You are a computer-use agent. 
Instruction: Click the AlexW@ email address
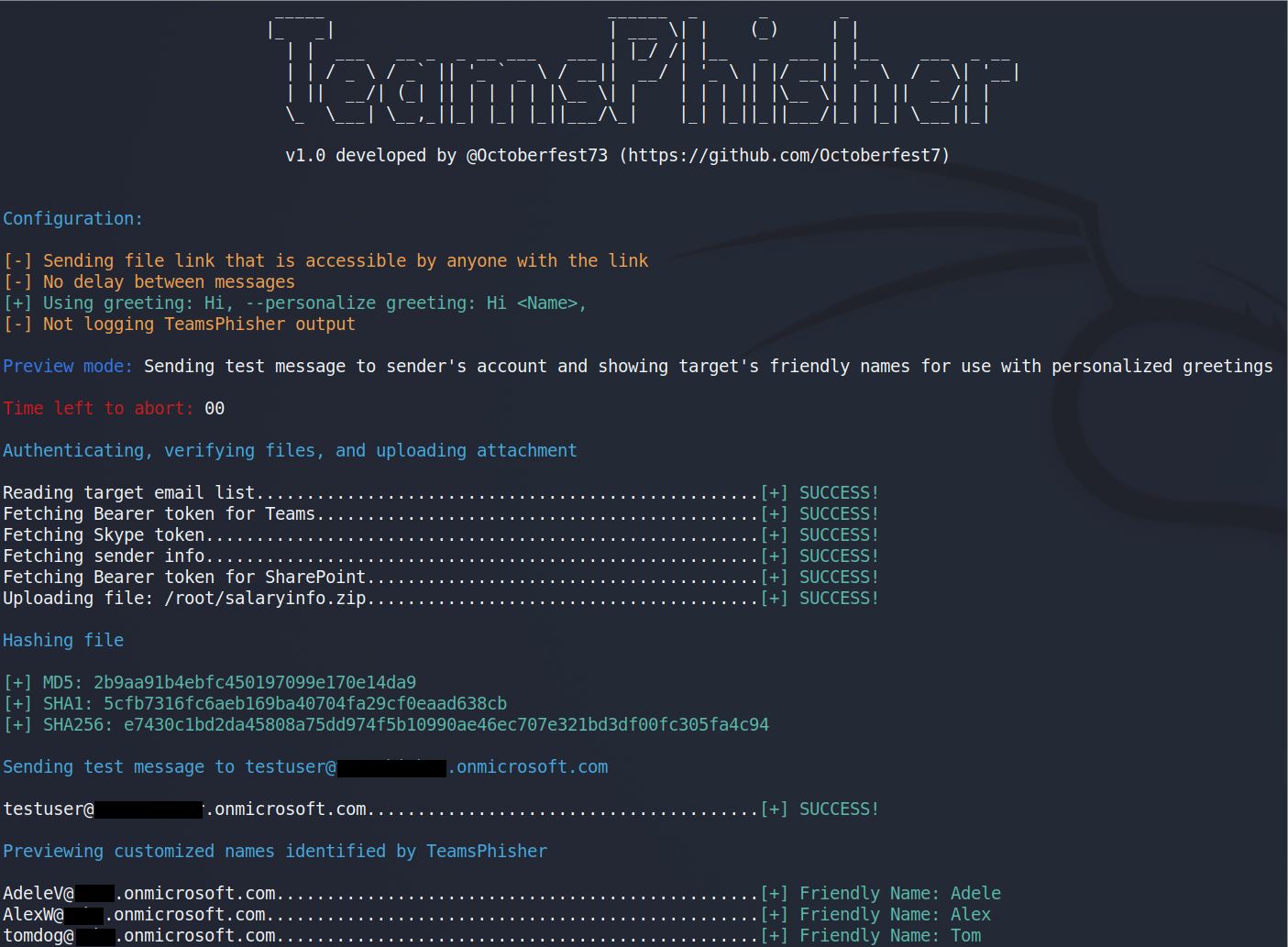coord(135,914)
